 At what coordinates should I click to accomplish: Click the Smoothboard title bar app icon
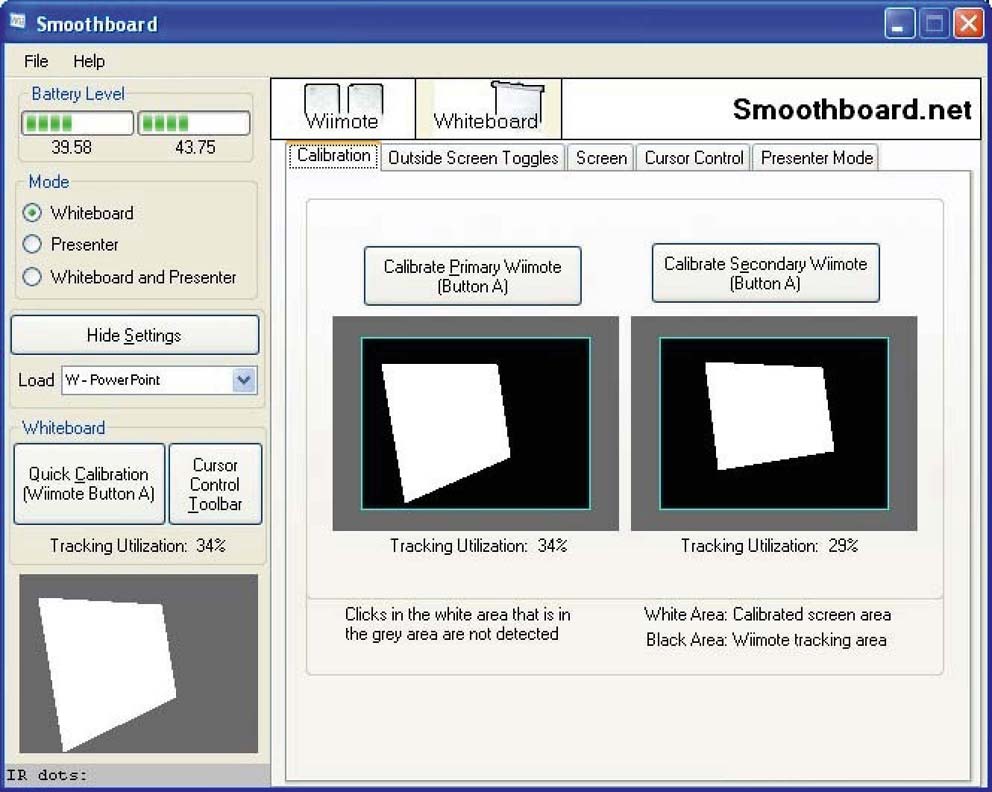click(17, 22)
